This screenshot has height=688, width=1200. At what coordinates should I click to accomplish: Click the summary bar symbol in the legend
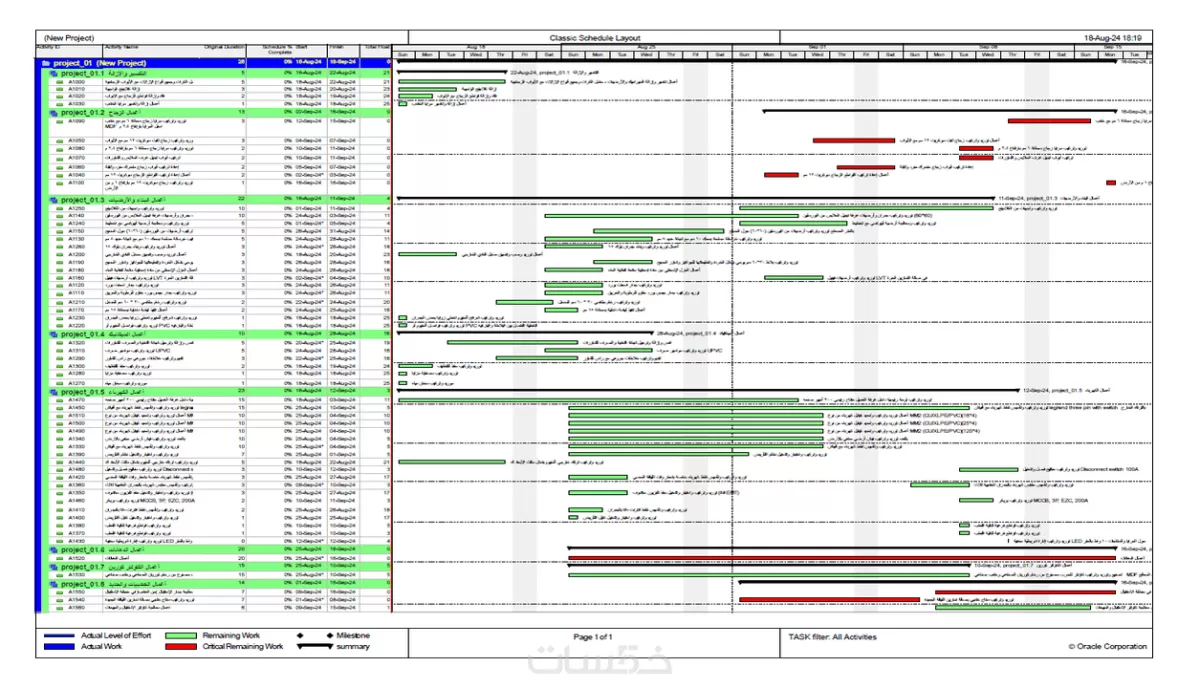pos(315,647)
